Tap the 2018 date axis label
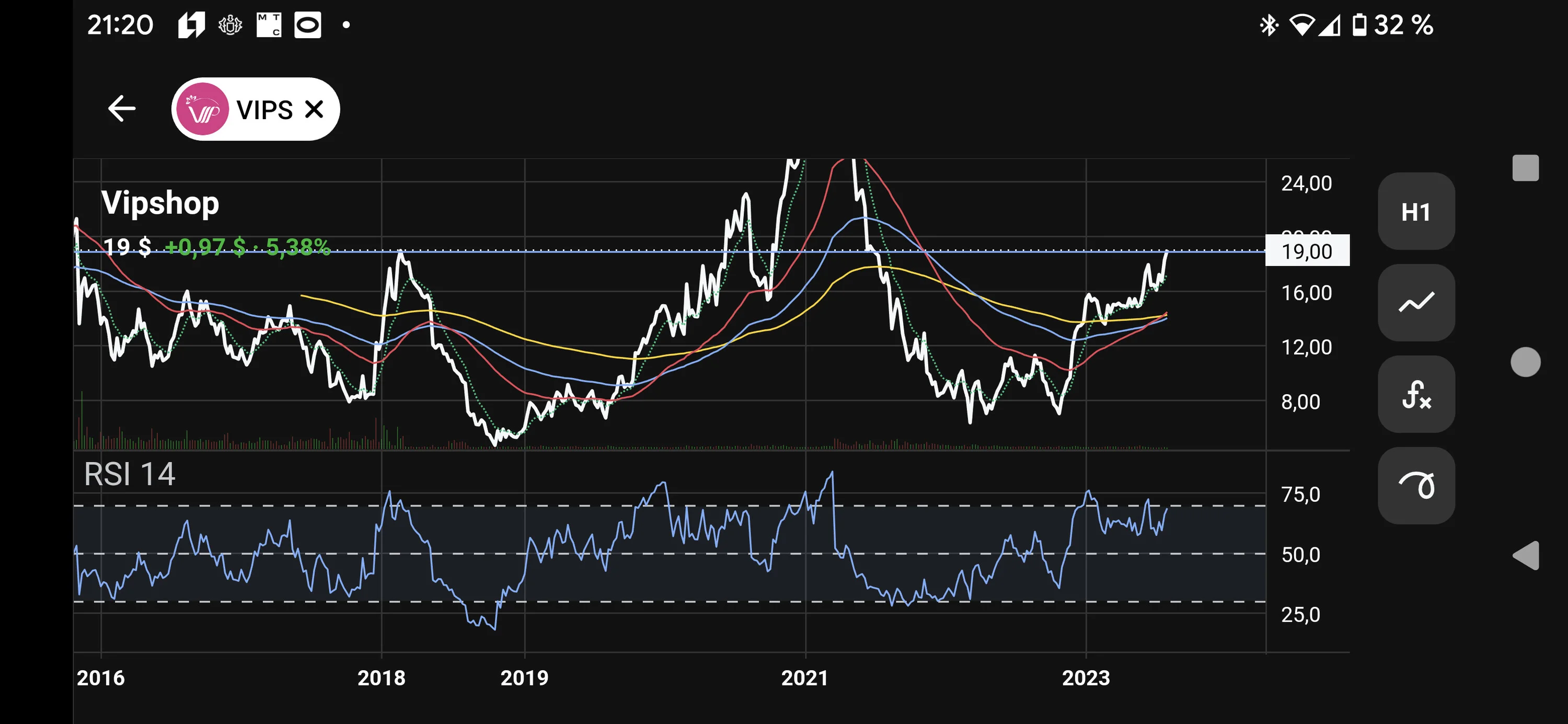 pyautogui.click(x=381, y=677)
